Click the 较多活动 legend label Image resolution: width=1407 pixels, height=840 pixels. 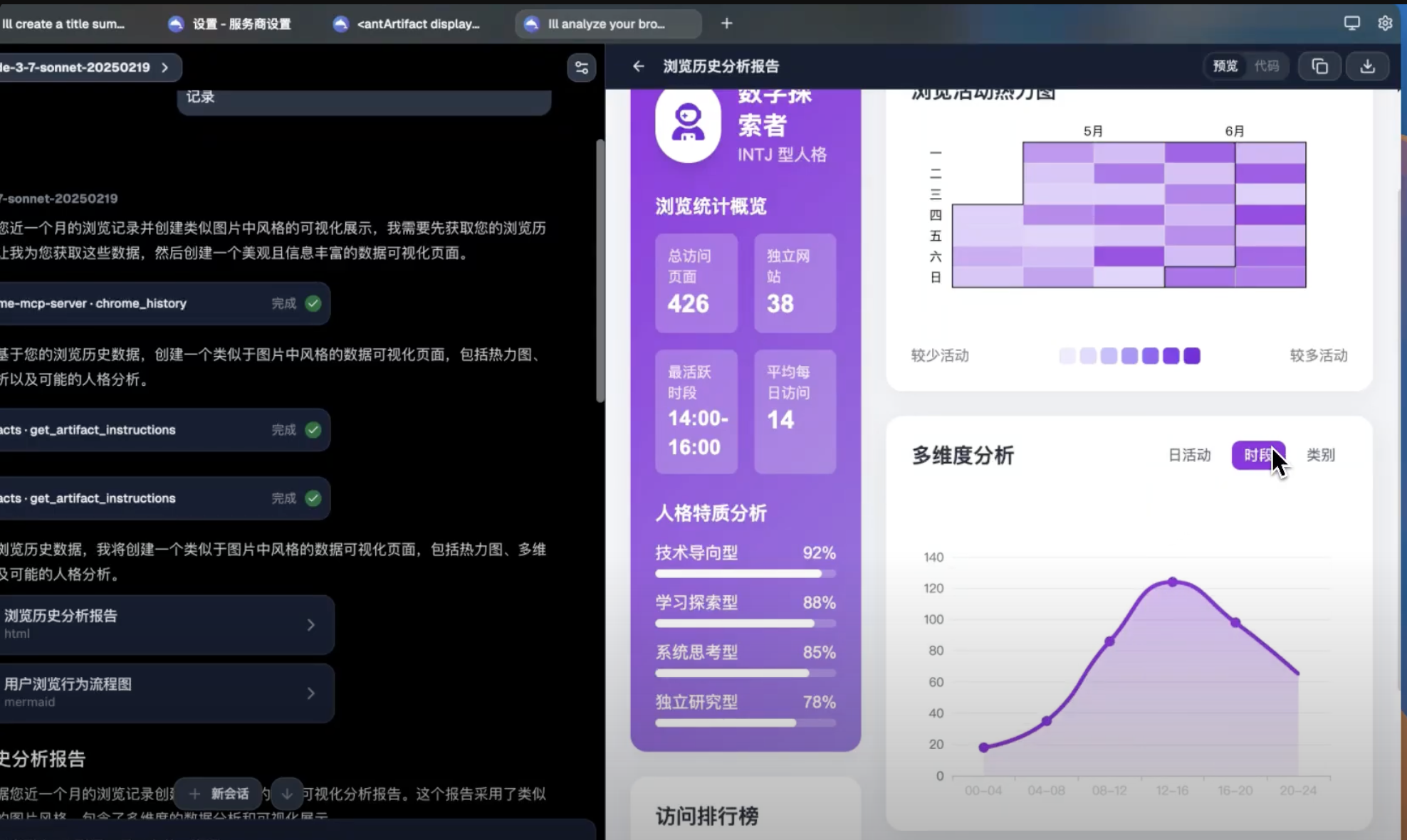coord(1319,356)
